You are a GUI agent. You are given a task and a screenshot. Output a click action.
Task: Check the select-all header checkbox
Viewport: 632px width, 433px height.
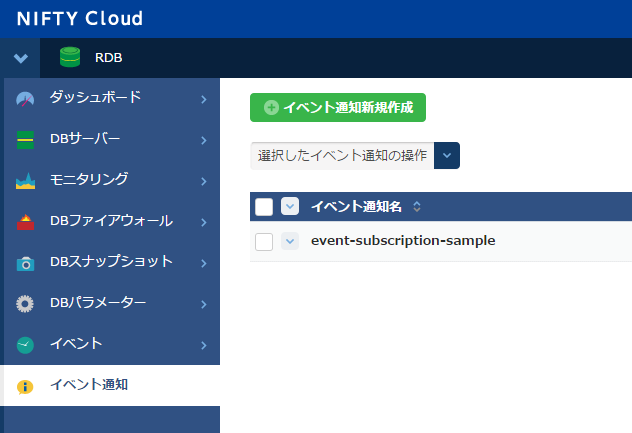coord(264,207)
